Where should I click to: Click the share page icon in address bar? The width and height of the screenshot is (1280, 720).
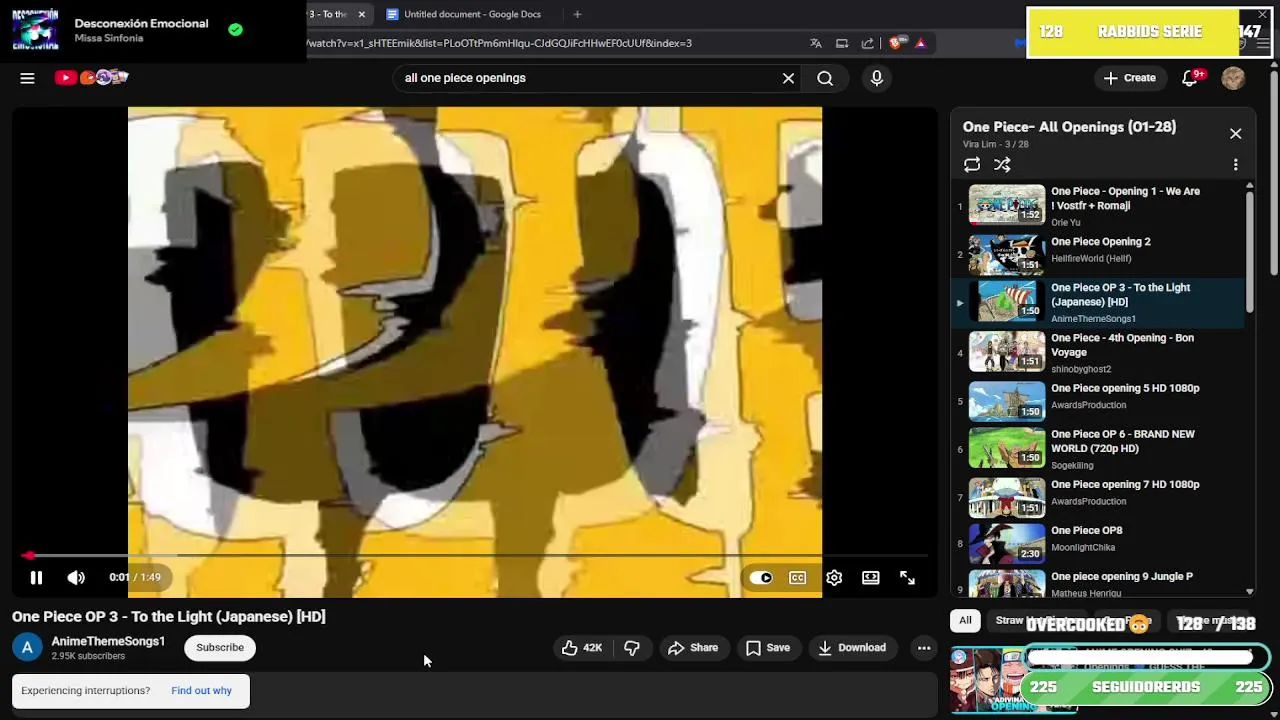coord(867,43)
